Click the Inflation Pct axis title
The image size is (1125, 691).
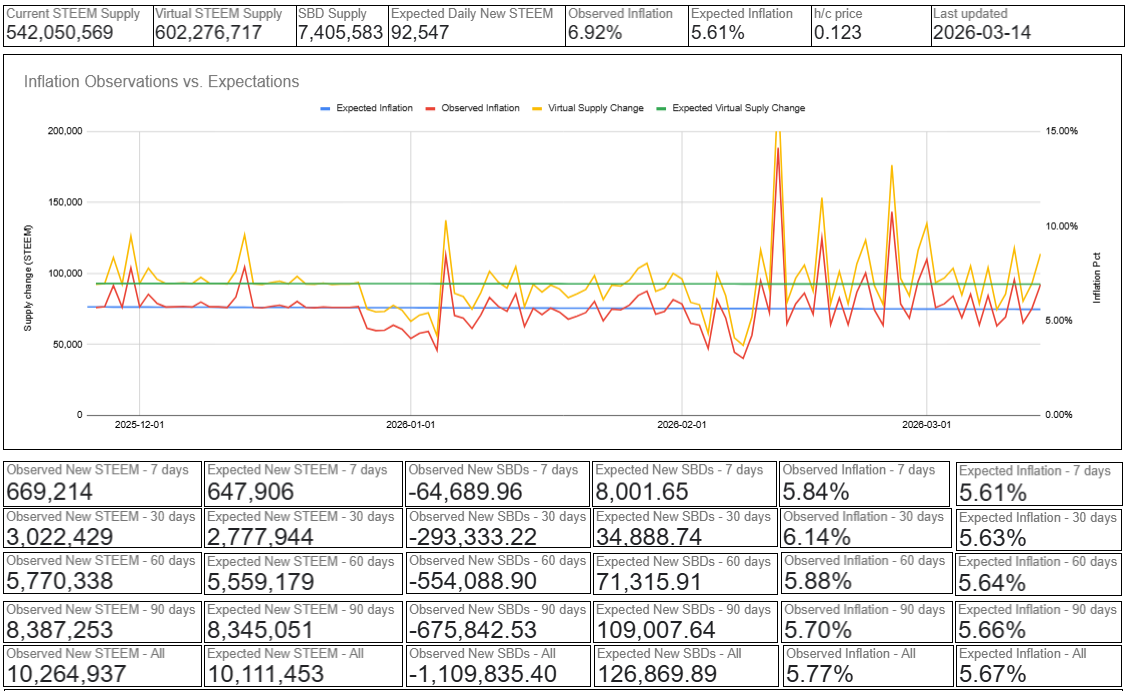pos(1096,278)
